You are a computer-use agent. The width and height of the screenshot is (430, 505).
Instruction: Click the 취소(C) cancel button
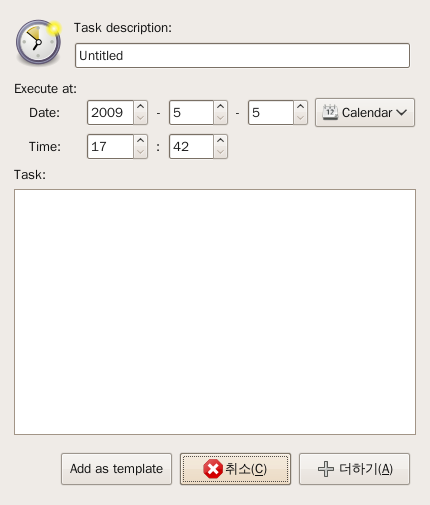click(235, 469)
